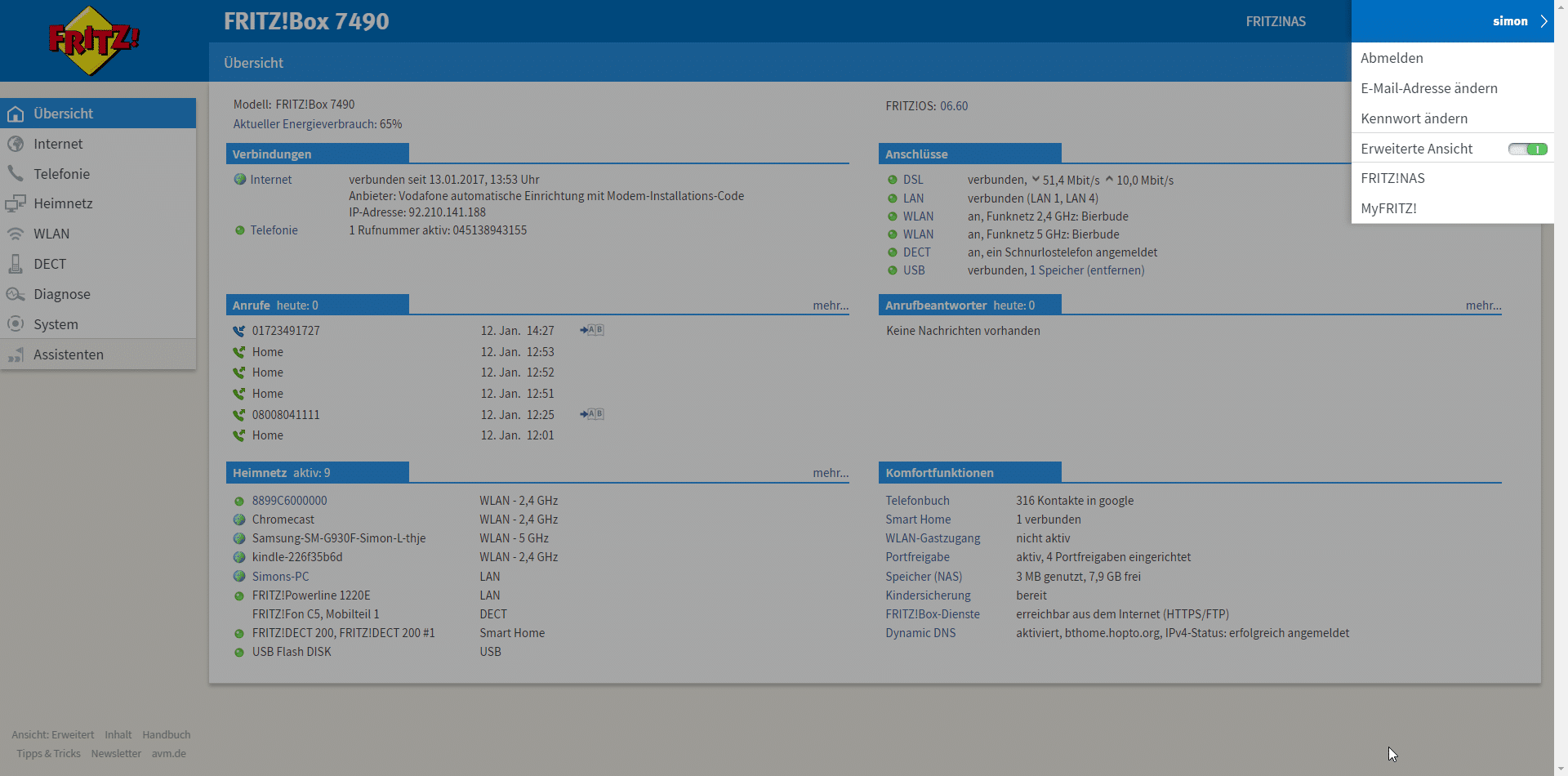Open the Portfreigabe link

pyautogui.click(x=917, y=557)
